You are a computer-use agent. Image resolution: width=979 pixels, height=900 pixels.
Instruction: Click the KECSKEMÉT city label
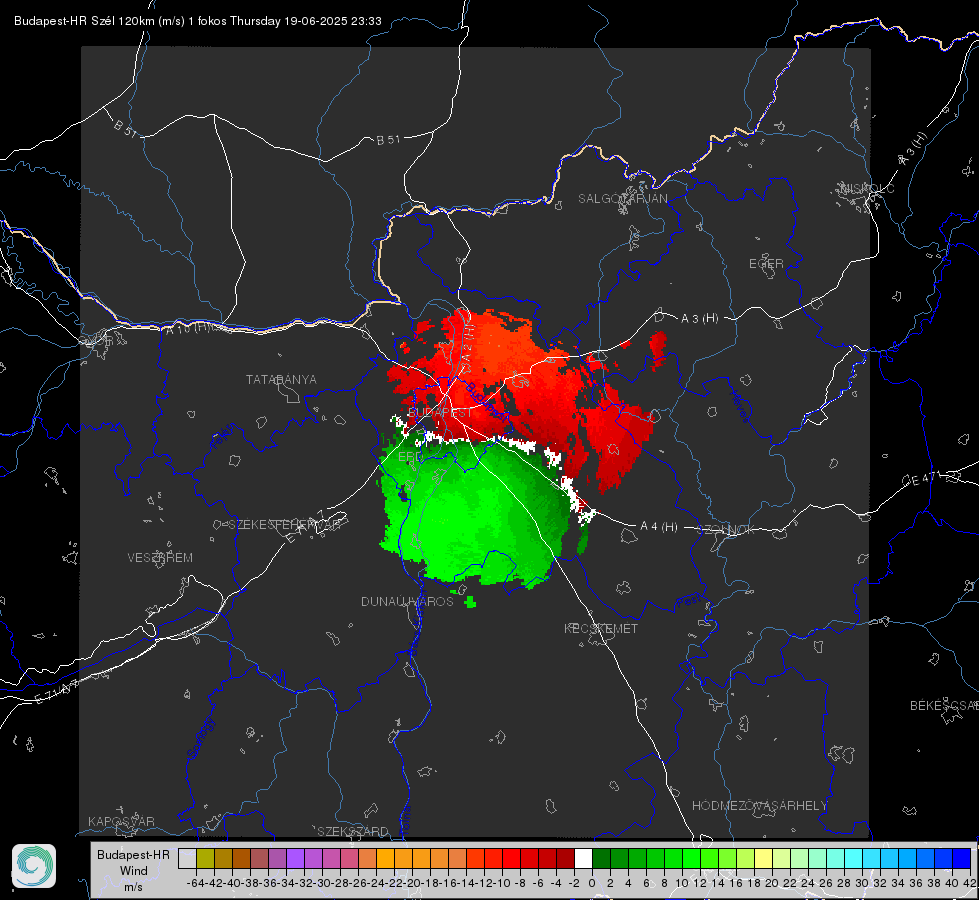[601, 629]
